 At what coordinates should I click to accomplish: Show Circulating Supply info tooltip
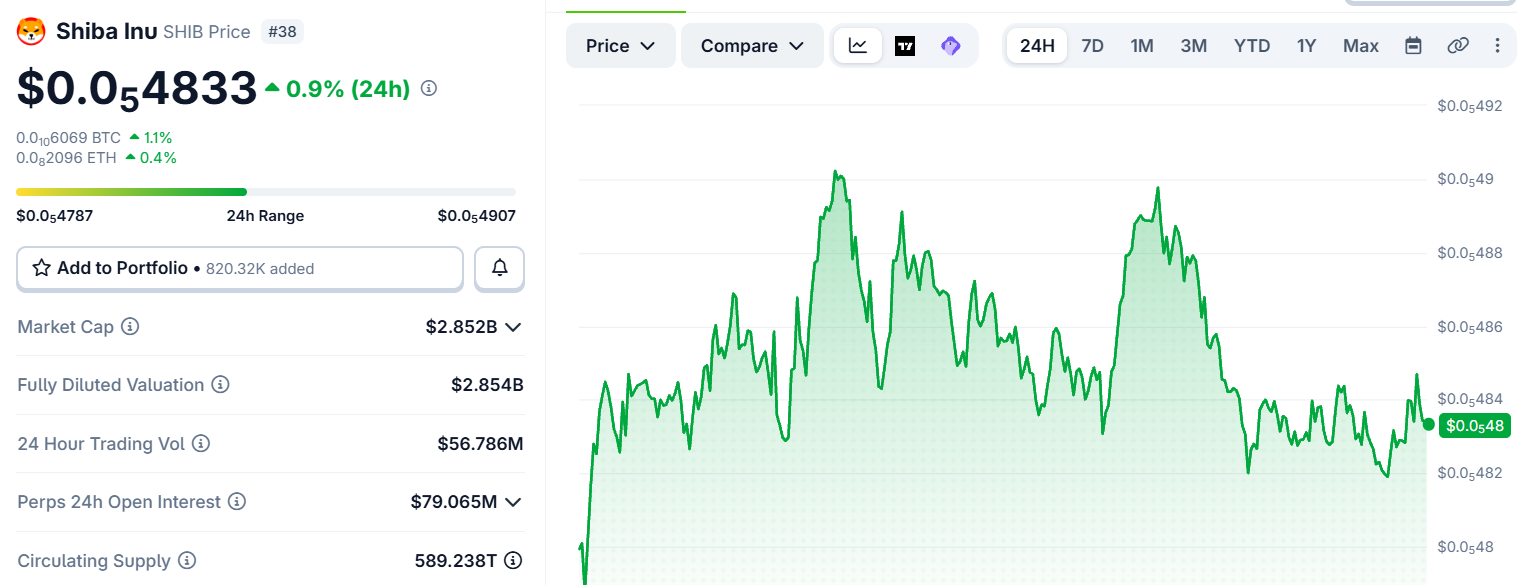coord(187,561)
